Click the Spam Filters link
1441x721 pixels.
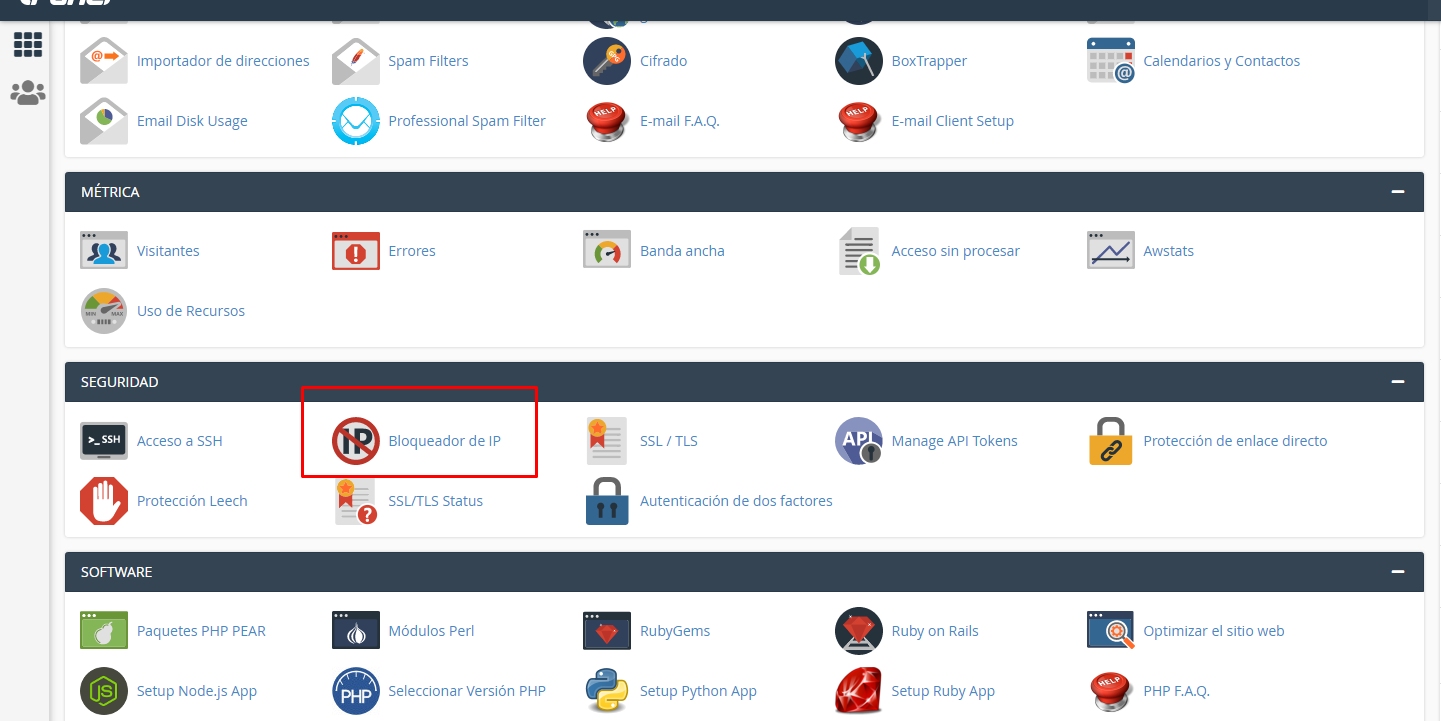click(428, 61)
